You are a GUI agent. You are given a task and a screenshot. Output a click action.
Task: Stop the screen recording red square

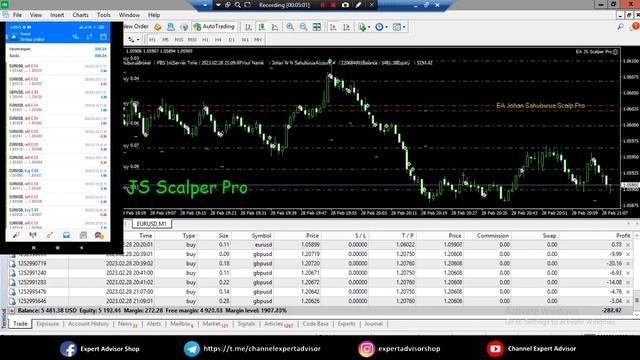tap(333, 5)
